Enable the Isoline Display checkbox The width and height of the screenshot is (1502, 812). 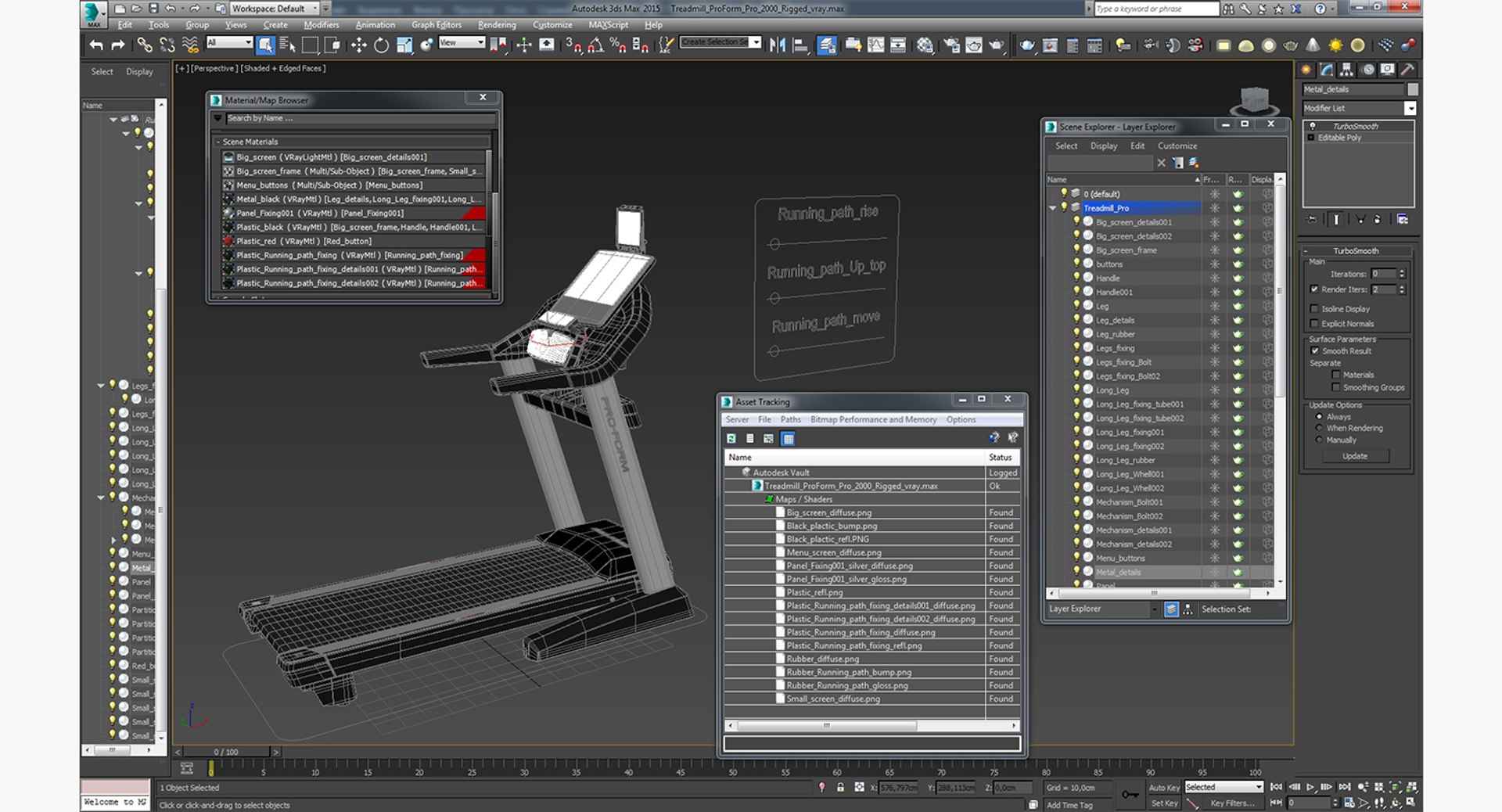pos(1314,309)
